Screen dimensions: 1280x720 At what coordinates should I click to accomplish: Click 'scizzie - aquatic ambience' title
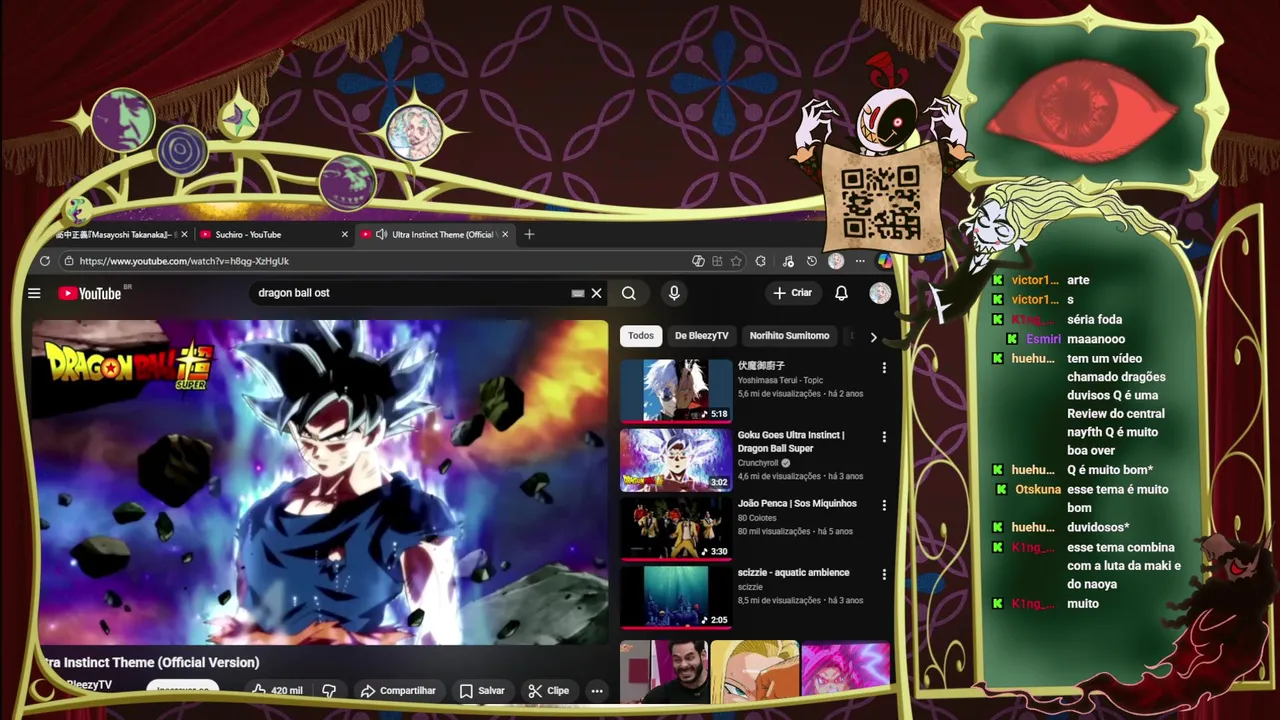(x=793, y=573)
